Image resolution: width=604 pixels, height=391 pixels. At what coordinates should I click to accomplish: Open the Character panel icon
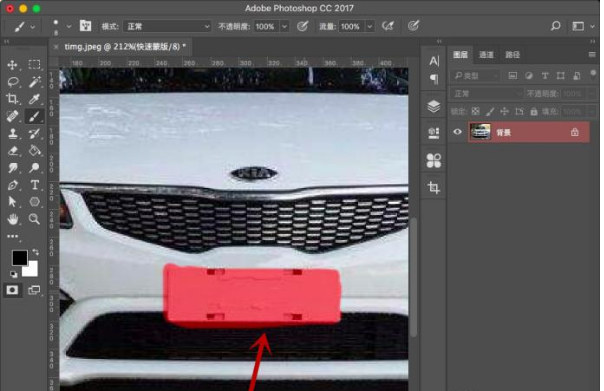tap(434, 61)
